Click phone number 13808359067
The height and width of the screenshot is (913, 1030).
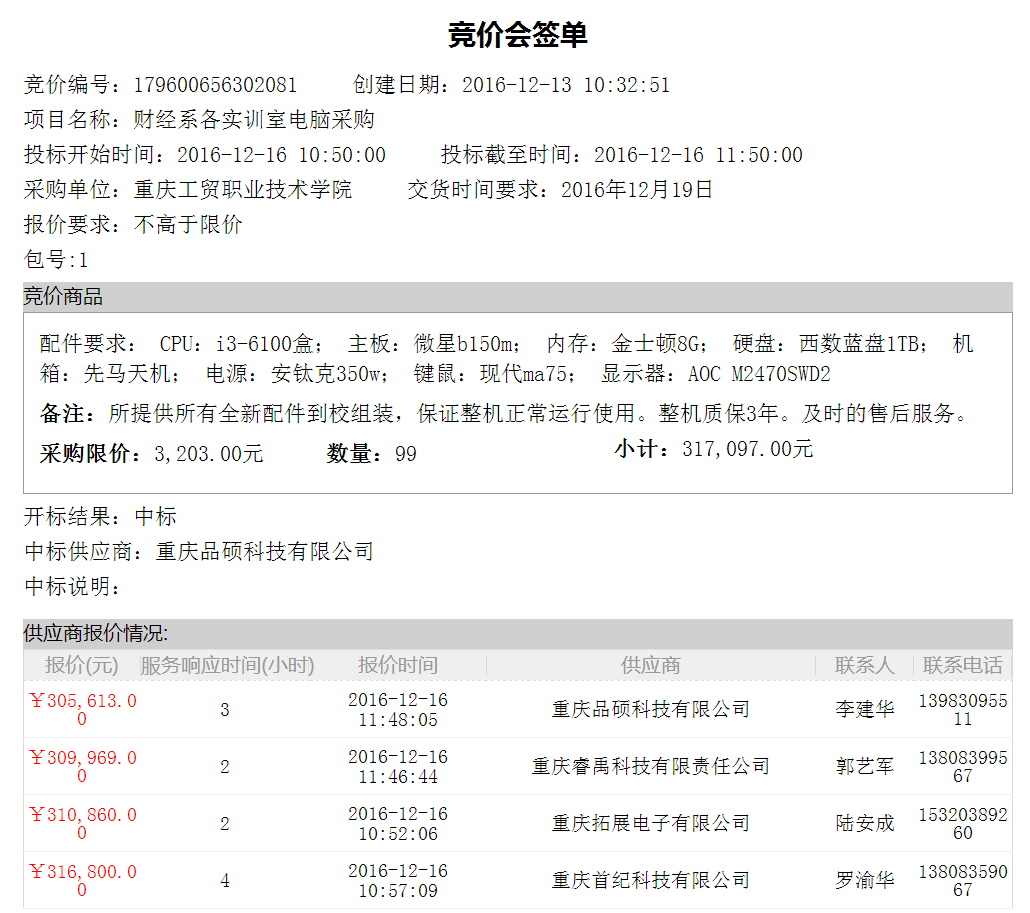click(962, 881)
